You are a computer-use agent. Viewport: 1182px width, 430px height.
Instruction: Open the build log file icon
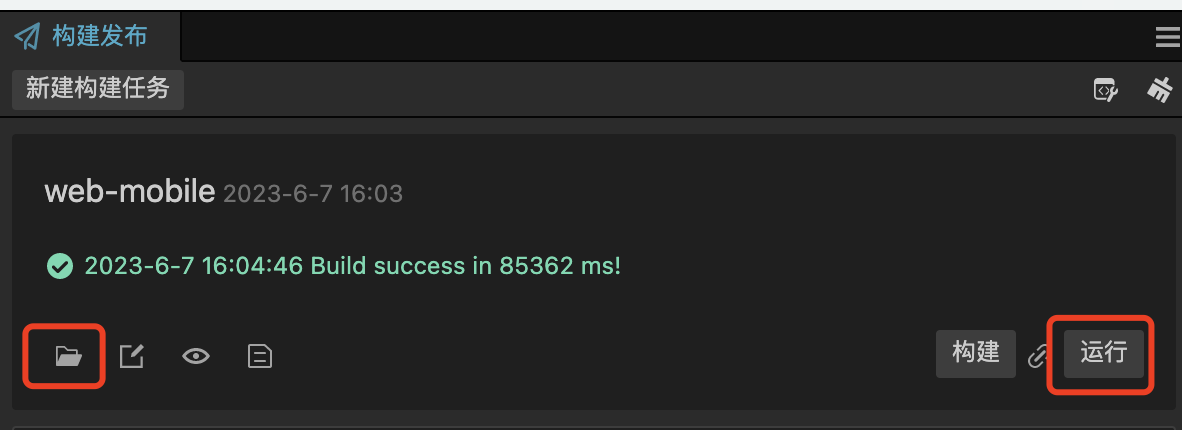point(260,356)
